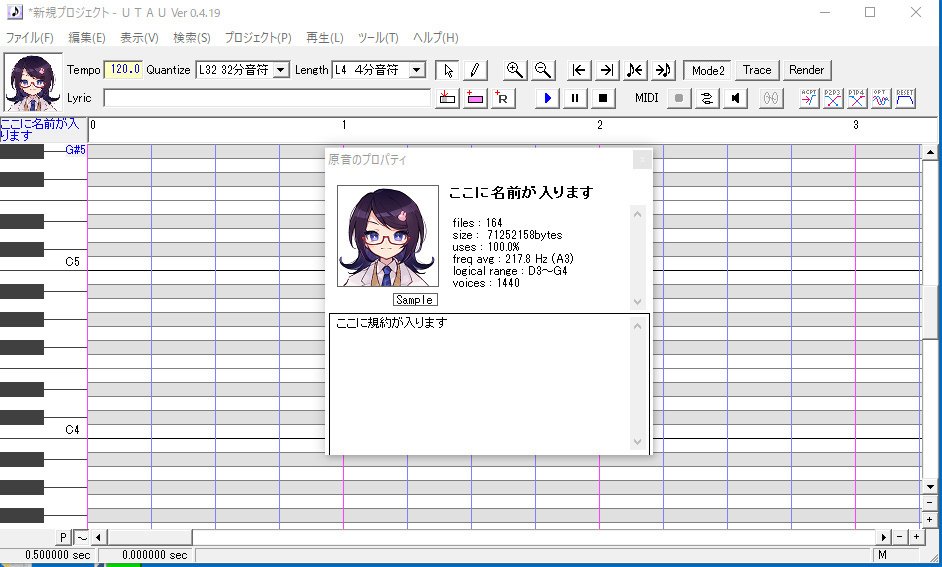Click vertical zoom minus button
The image size is (942, 567).
930,503
